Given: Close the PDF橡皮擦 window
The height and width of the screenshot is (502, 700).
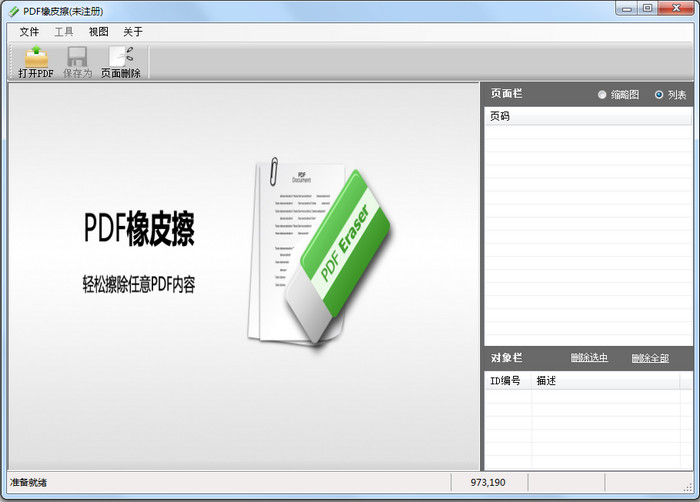Looking at the screenshot, I should (676, 8).
